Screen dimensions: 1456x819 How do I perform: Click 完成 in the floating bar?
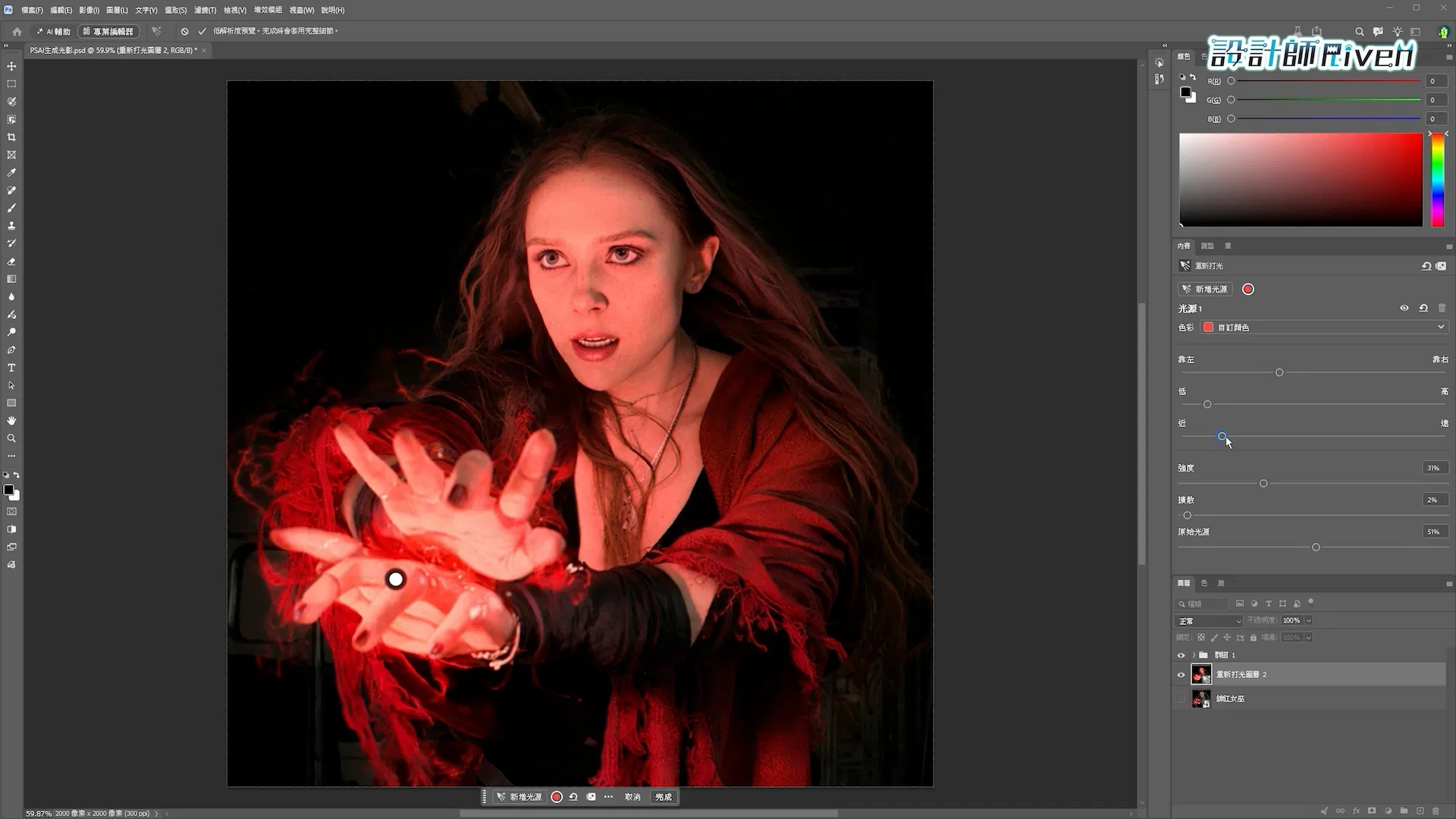[664, 797]
